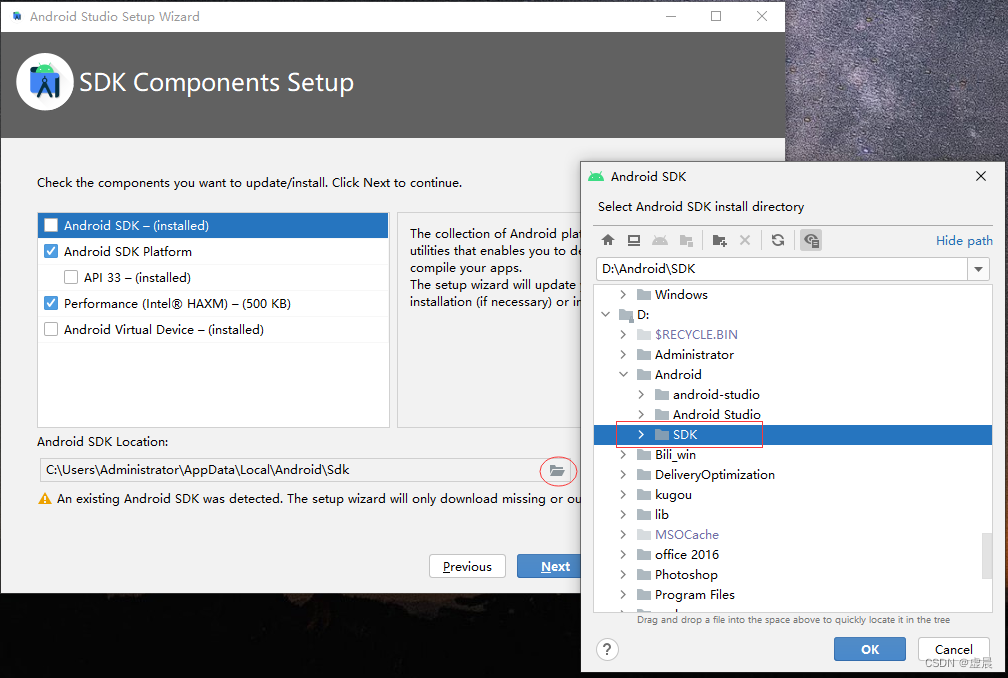Select the Home directory icon in the file chooser
Viewport: 1008px width, 678px height.
pyautogui.click(x=609, y=240)
